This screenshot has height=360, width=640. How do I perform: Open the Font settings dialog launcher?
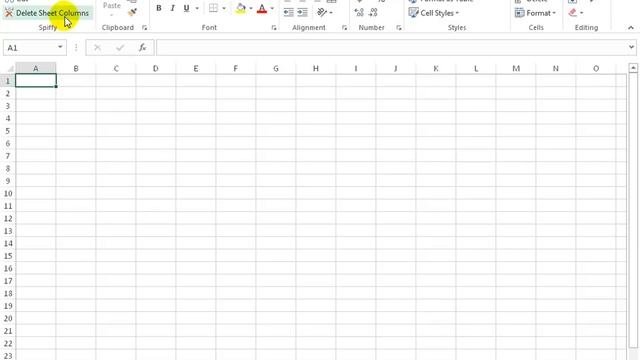tap(274, 28)
